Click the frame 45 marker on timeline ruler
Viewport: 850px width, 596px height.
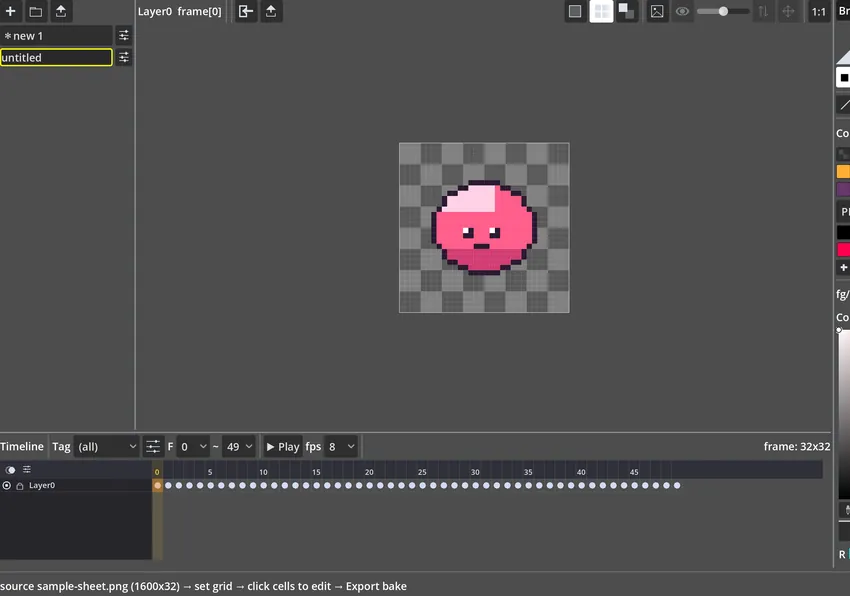click(x=634, y=472)
